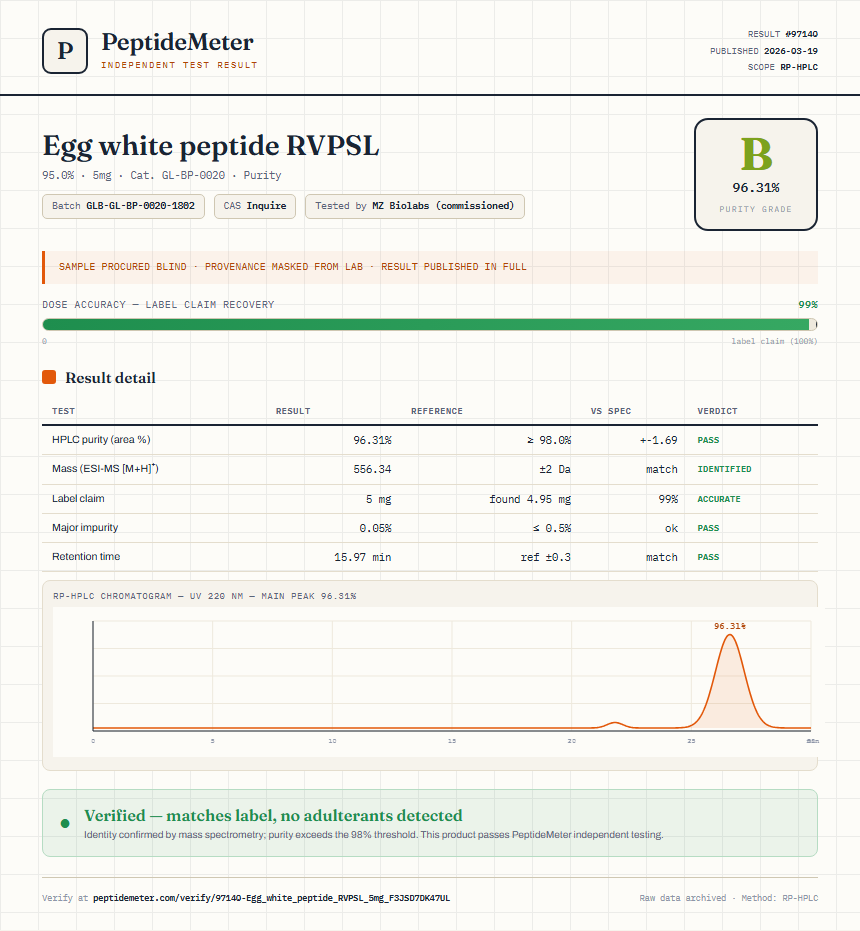Image resolution: width=860 pixels, height=931 pixels.
Task: Click the sample procured blind banner
Action: pos(430,267)
